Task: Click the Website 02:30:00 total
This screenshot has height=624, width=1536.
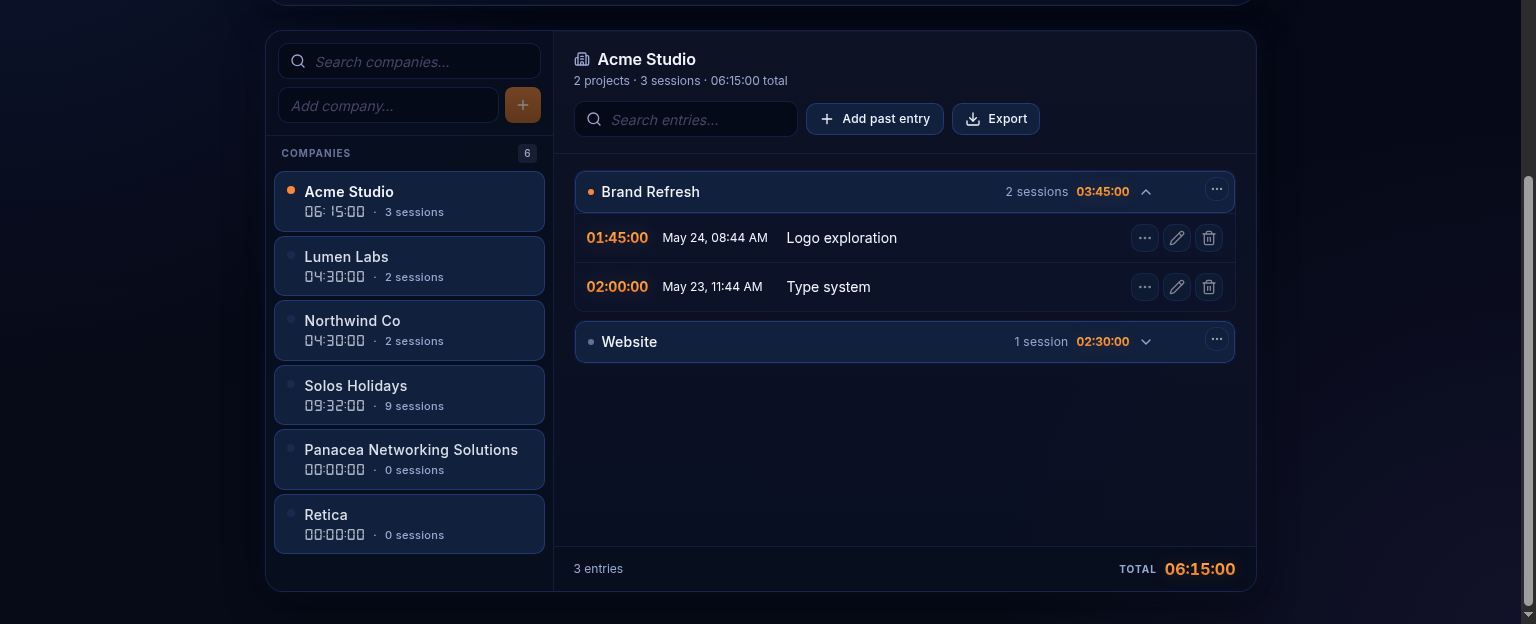Action: click(1103, 342)
